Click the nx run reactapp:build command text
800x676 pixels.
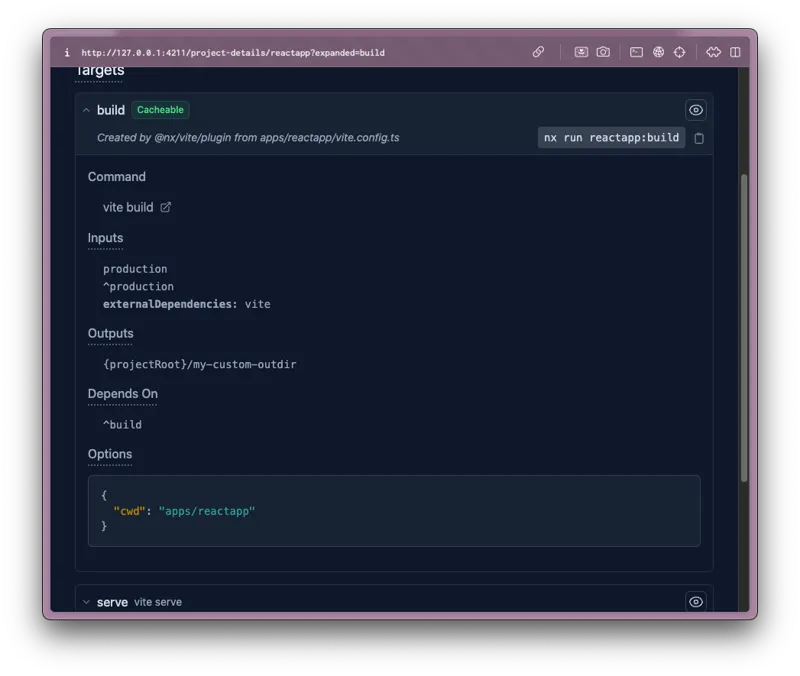click(611, 138)
